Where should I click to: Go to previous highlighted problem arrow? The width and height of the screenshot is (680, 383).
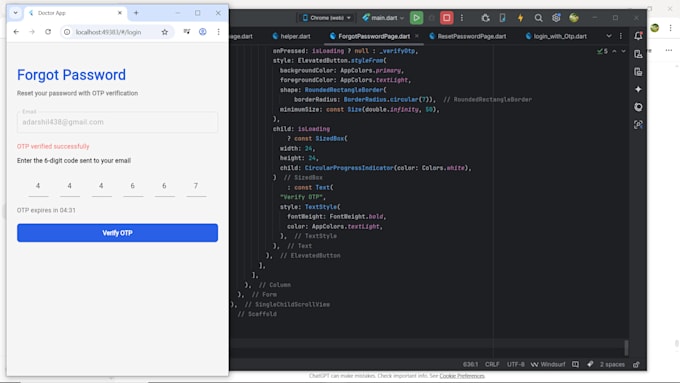615,51
